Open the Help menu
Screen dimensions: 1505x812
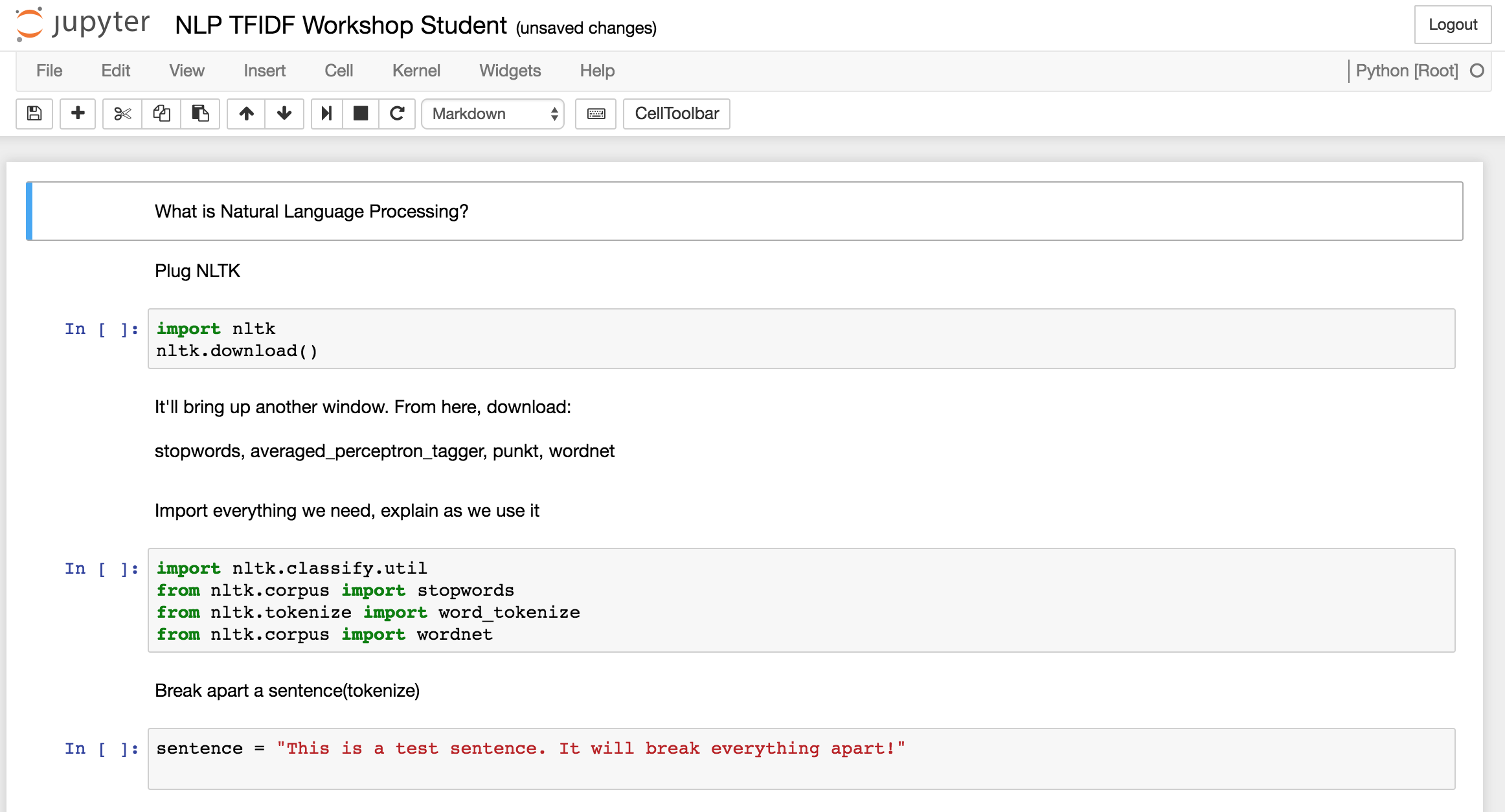coord(597,71)
